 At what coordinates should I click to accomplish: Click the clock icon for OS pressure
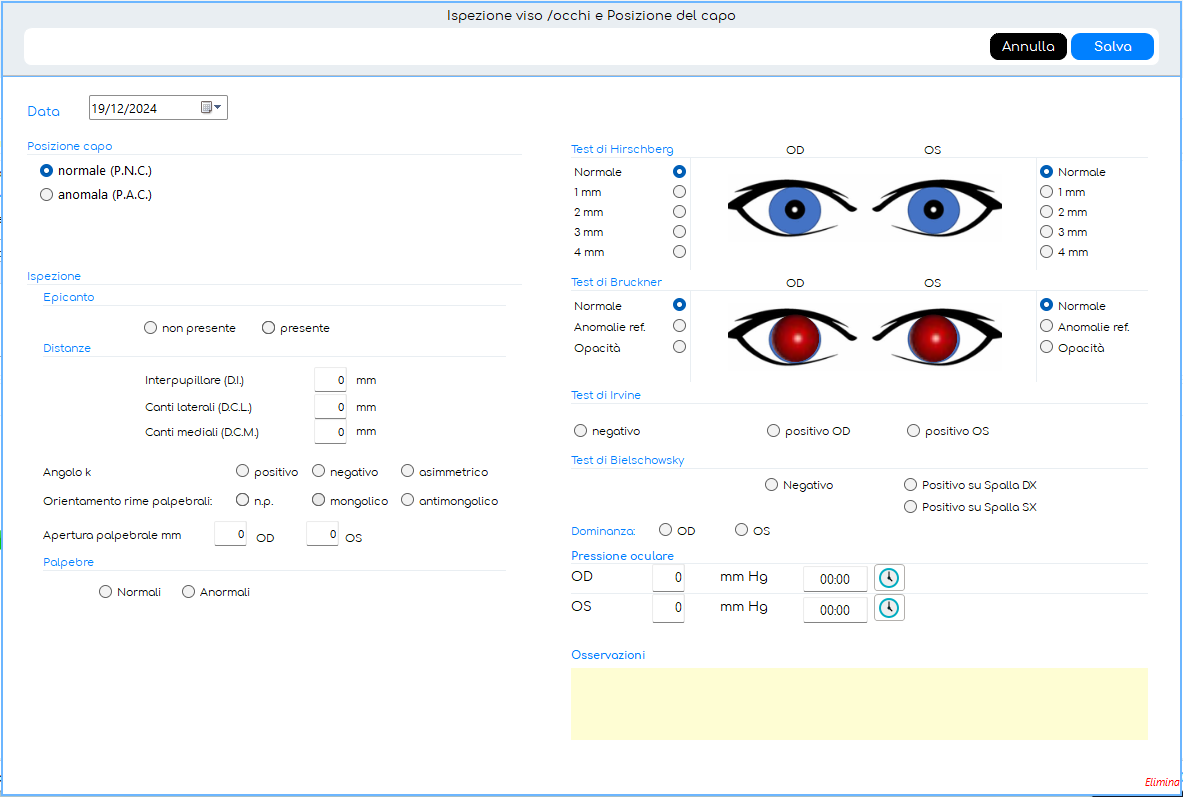pyautogui.click(x=889, y=608)
